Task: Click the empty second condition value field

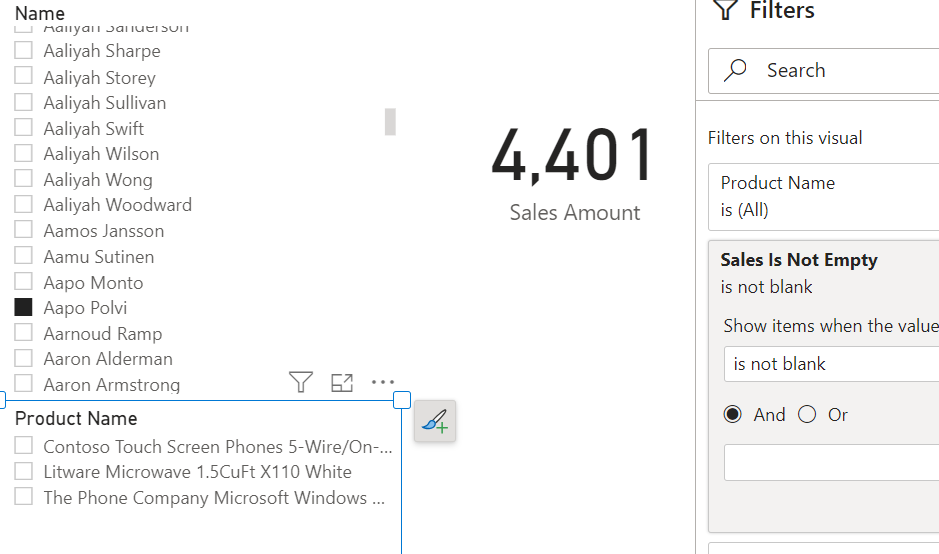Action: (x=830, y=463)
